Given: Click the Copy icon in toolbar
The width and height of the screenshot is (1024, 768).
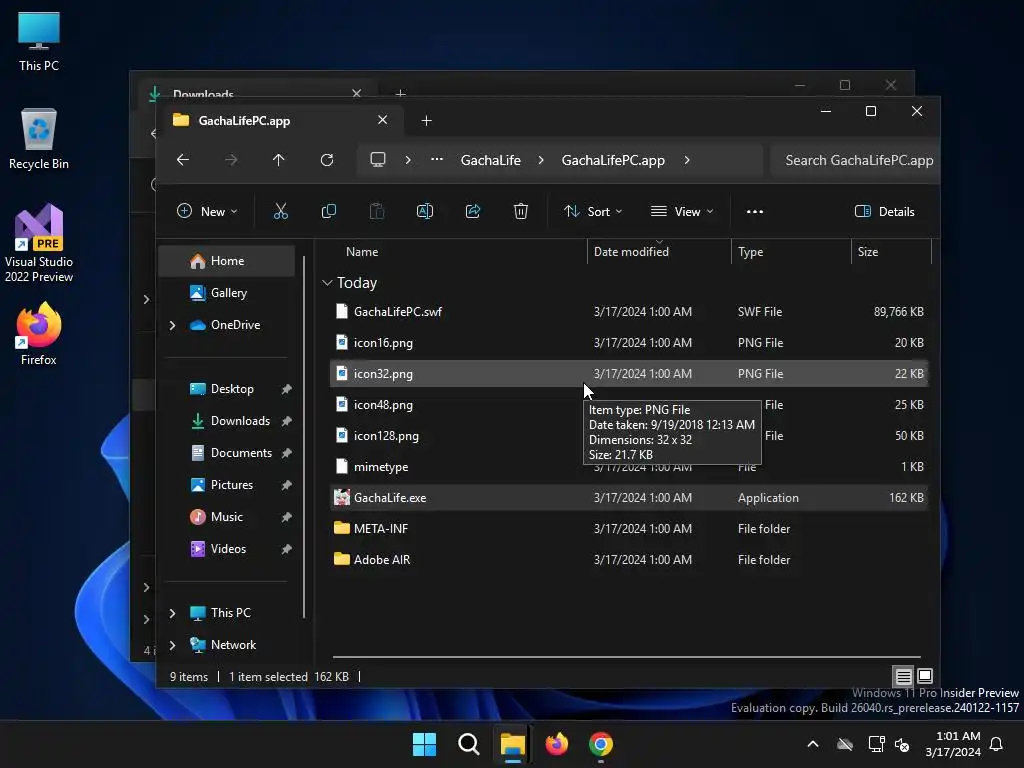Looking at the screenshot, I should coord(328,211).
